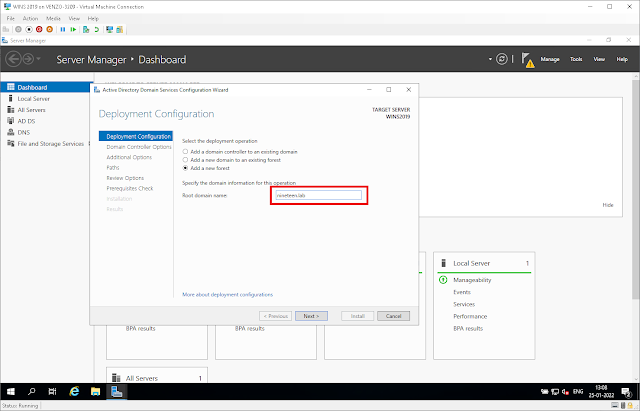Open the Action menu of VM Connection

(x=30, y=18)
